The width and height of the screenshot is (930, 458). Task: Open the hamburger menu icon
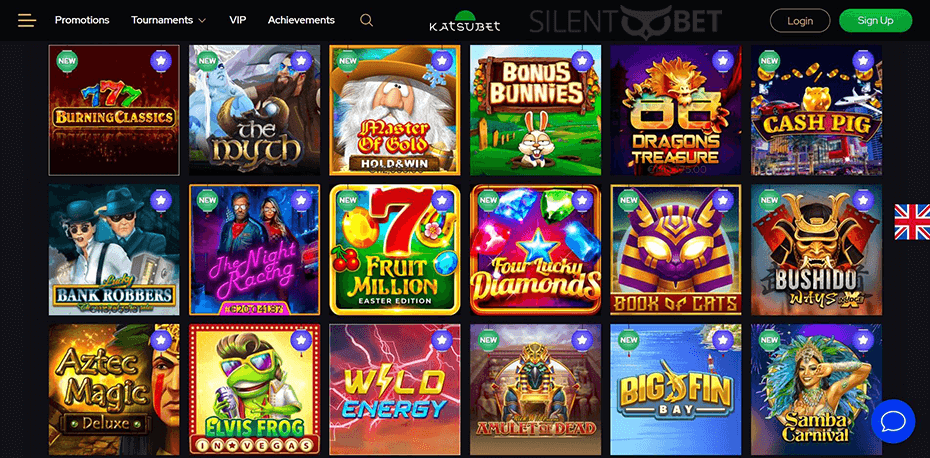click(x=27, y=20)
